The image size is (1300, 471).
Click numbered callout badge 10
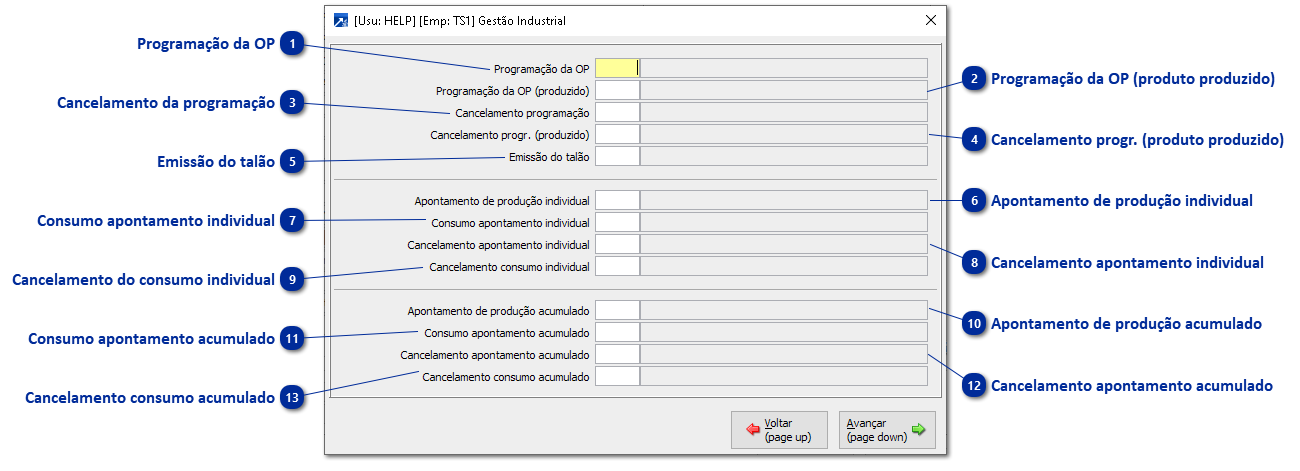(973, 324)
